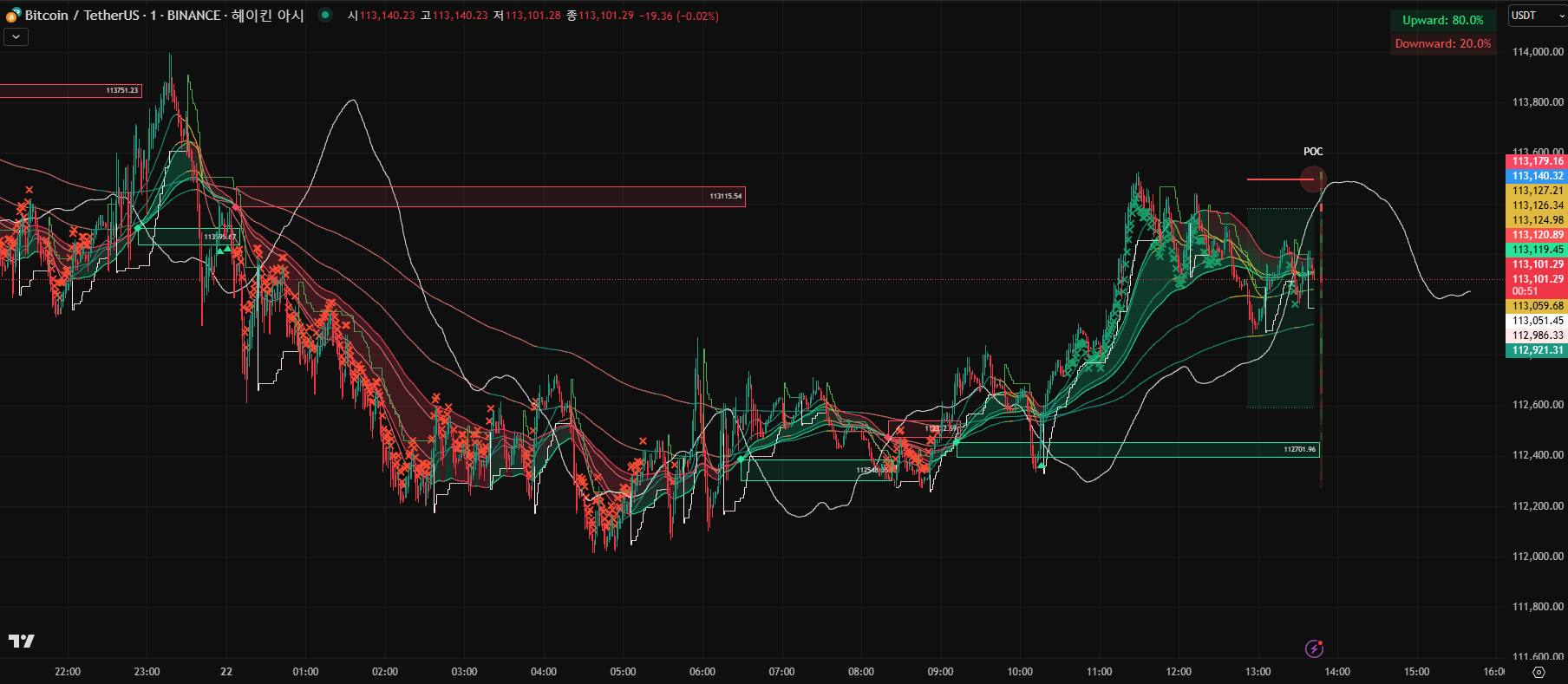This screenshot has width=1568, height=684.
Task: Click the green diamond marker at 112701.96 zone start
Action: pos(957,443)
